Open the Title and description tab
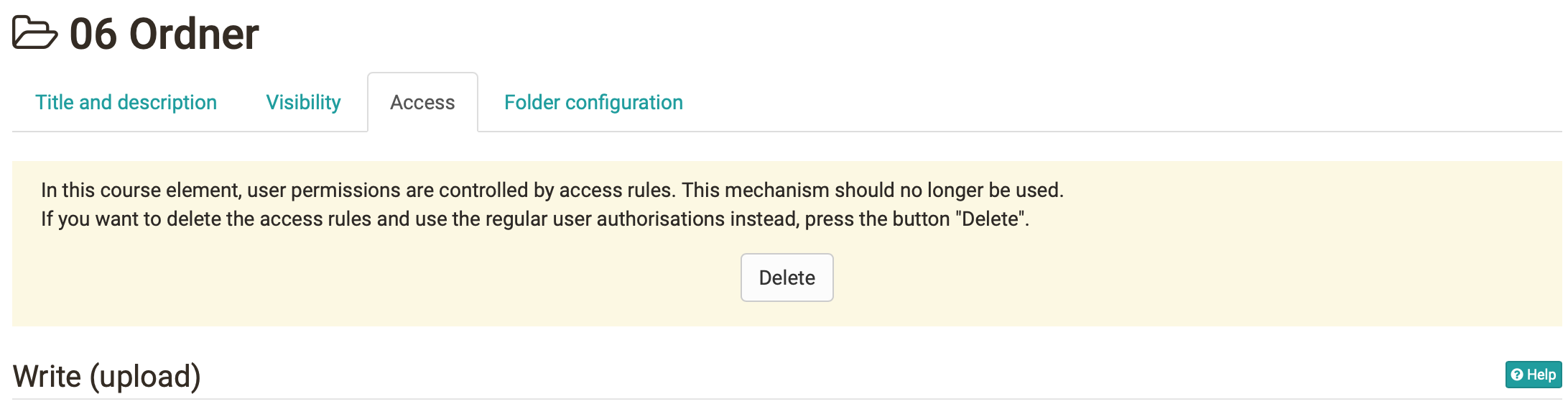 click(x=126, y=102)
